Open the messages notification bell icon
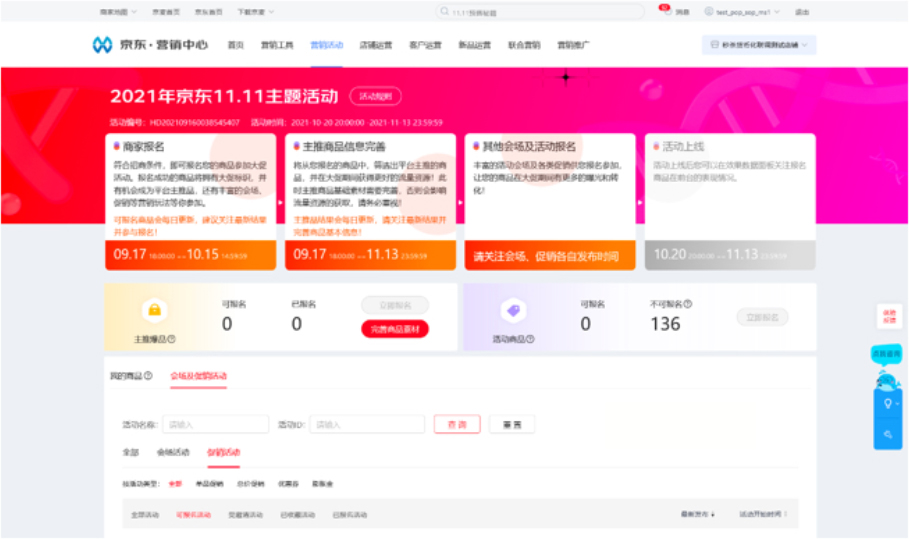909x539 pixels. click(667, 11)
